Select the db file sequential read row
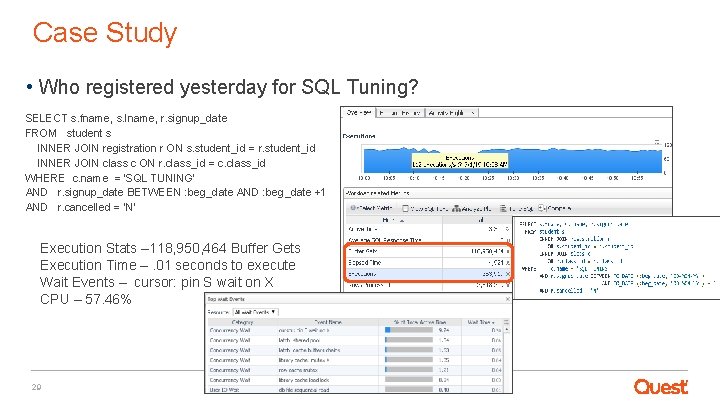The width and height of the screenshot is (720, 405). tap(355, 389)
